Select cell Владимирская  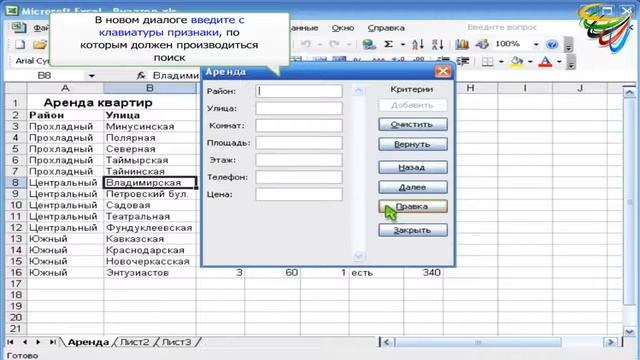(150, 182)
